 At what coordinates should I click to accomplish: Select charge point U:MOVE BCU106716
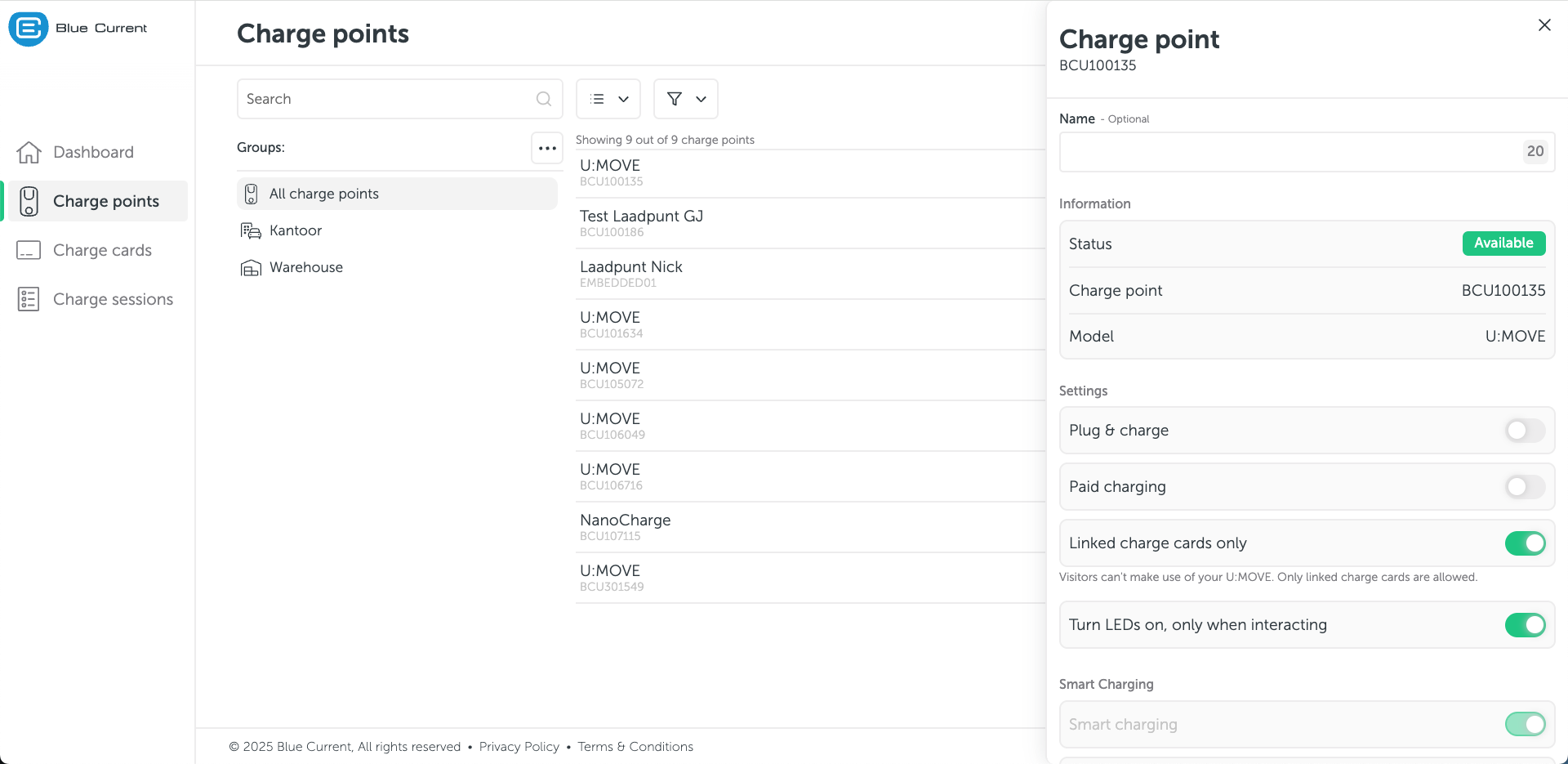pos(810,477)
